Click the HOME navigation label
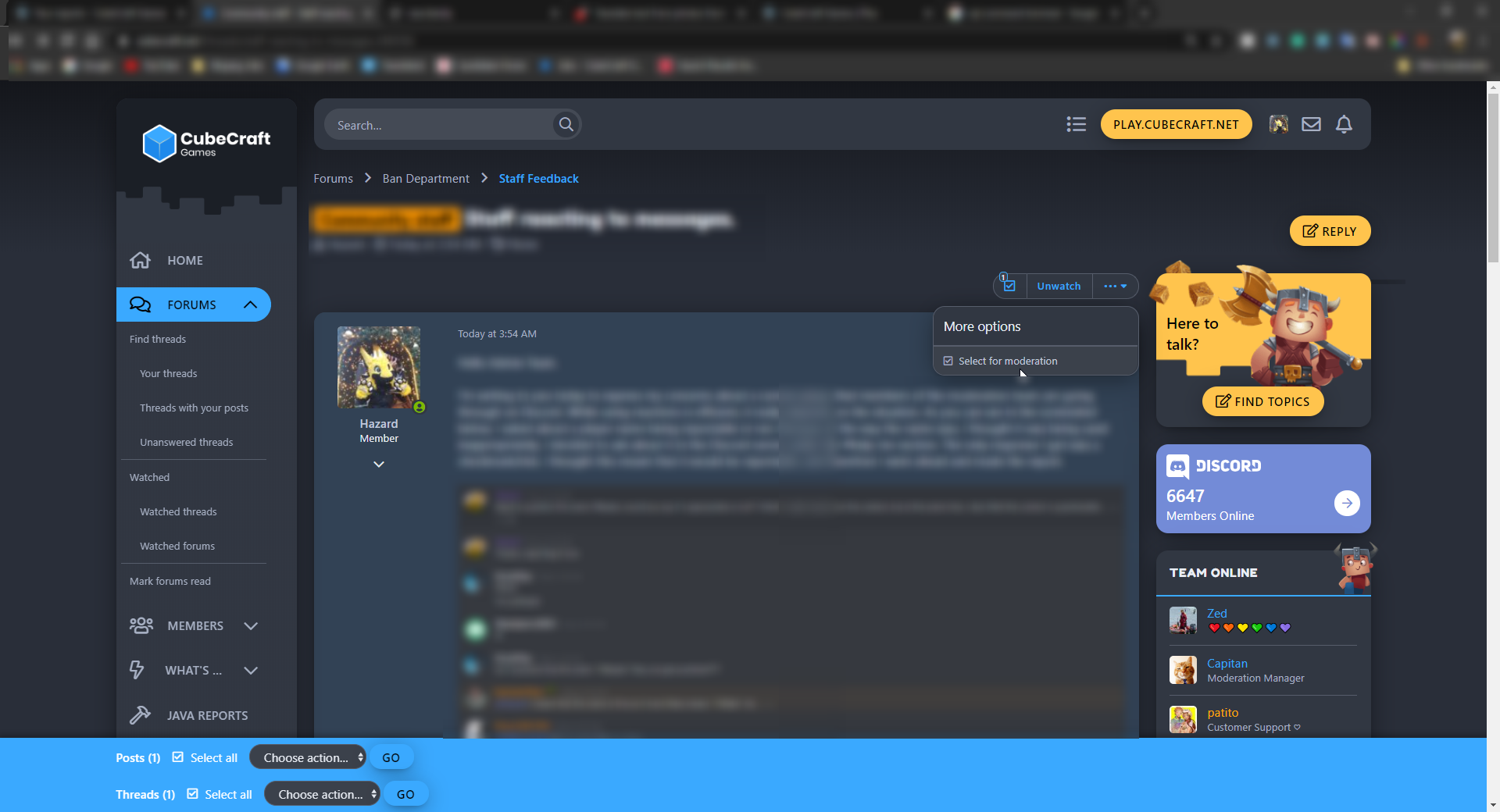 (x=185, y=260)
